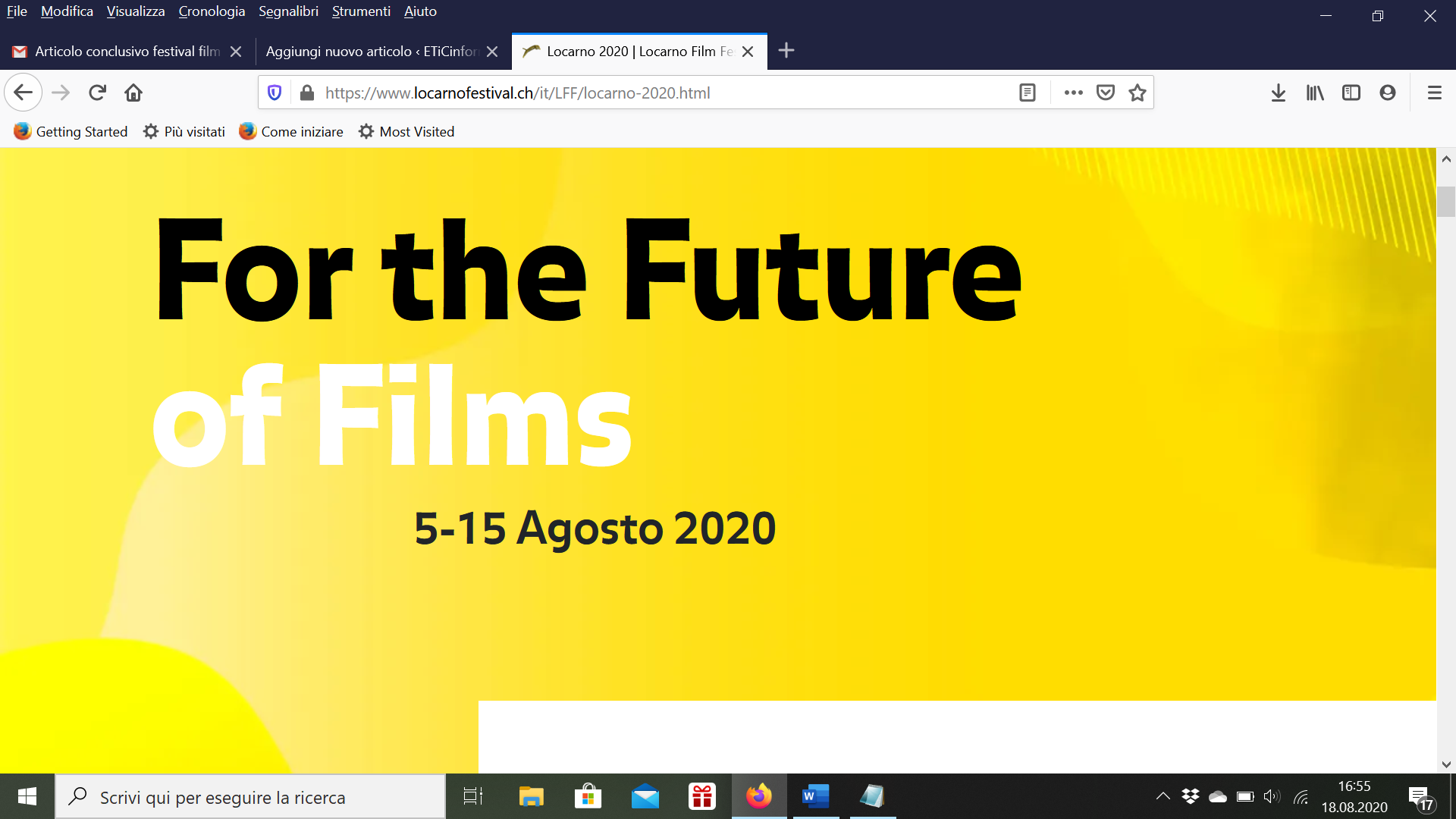
Task: Open the downloads panel
Action: (1279, 93)
